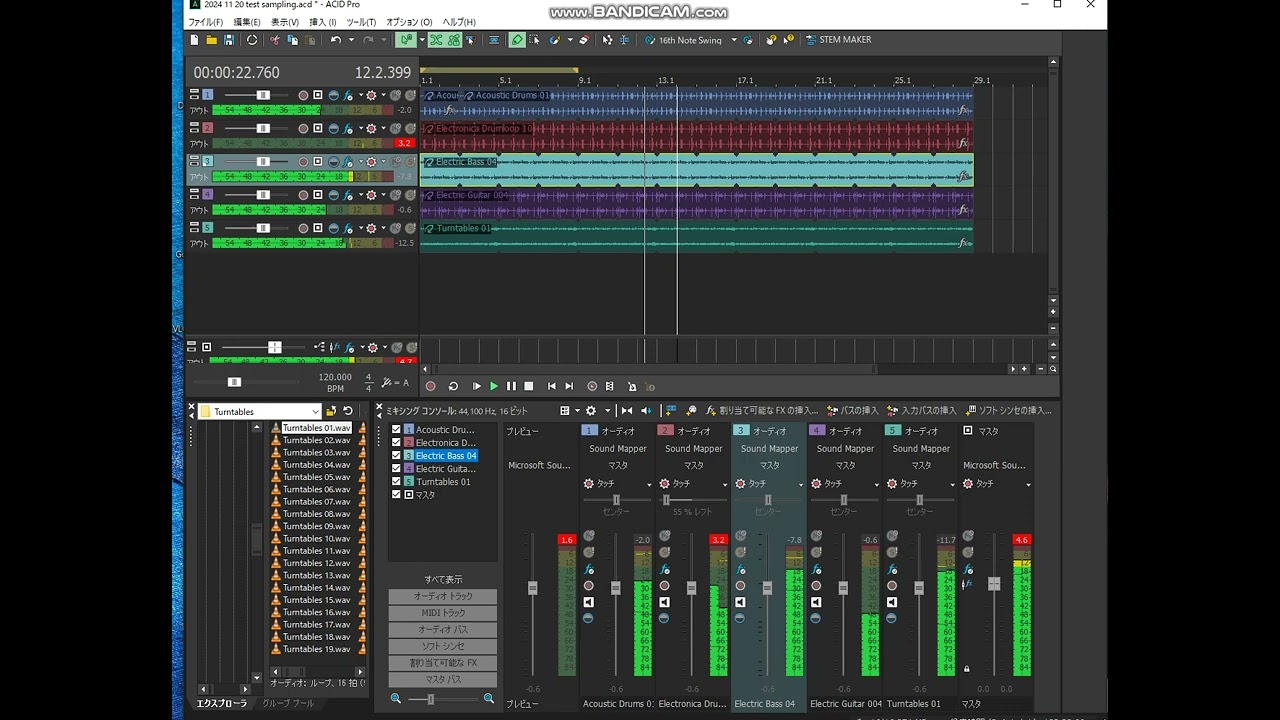Click the copy icon in the toolbar
The width and height of the screenshot is (1280, 720).
pos(292,40)
